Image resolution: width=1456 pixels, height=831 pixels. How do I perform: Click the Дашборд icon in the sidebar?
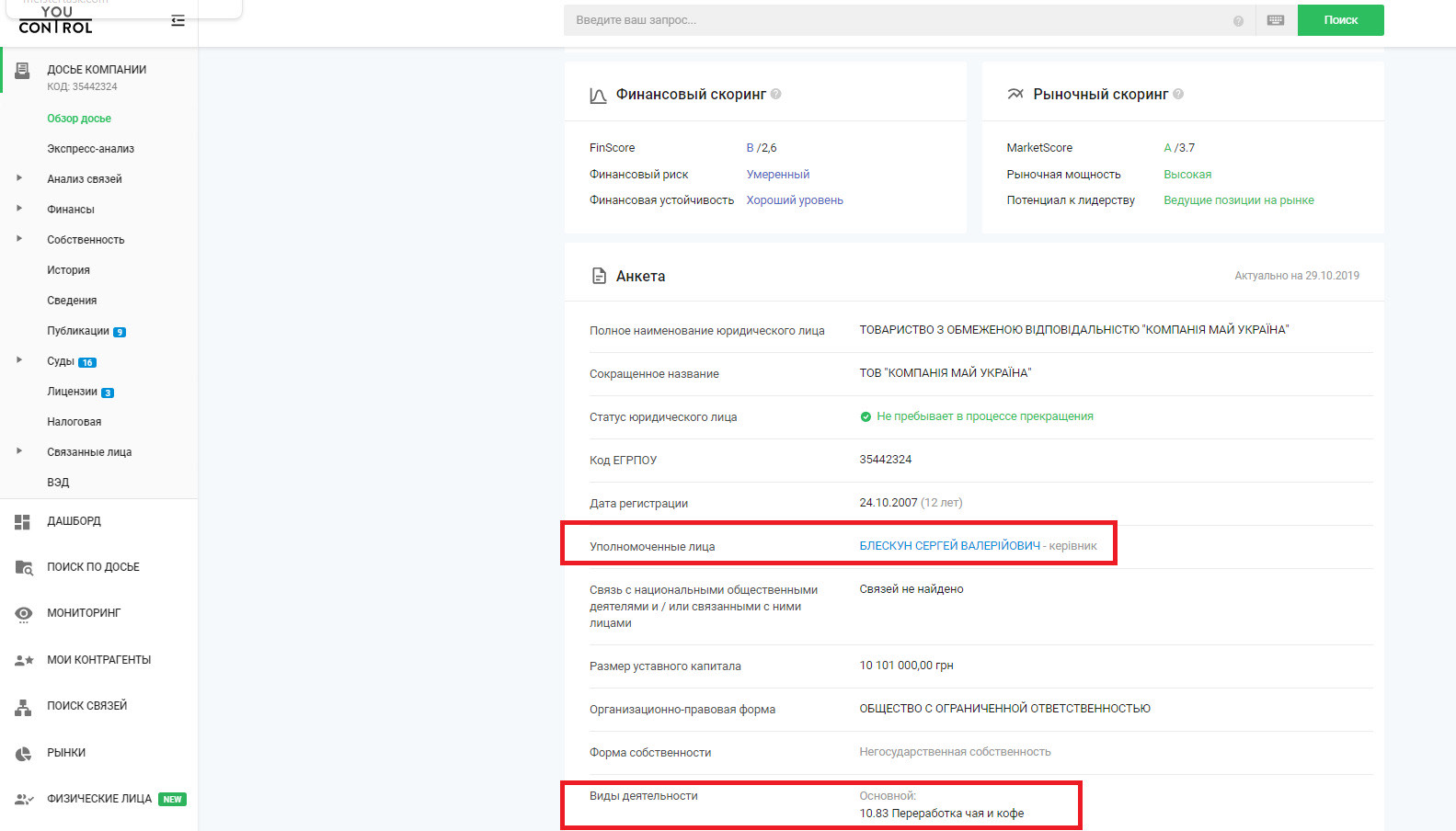click(x=23, y=522)
